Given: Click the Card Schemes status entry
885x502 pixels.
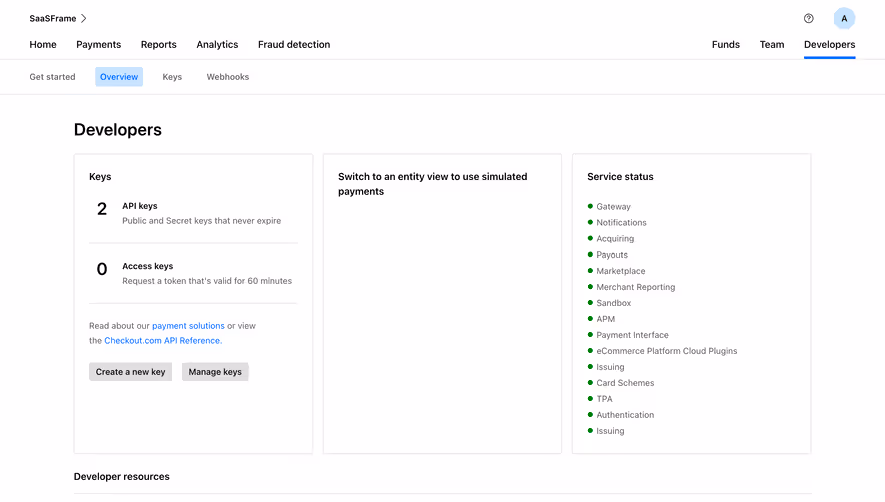Looking at the screenshot, I should [625, 383].
